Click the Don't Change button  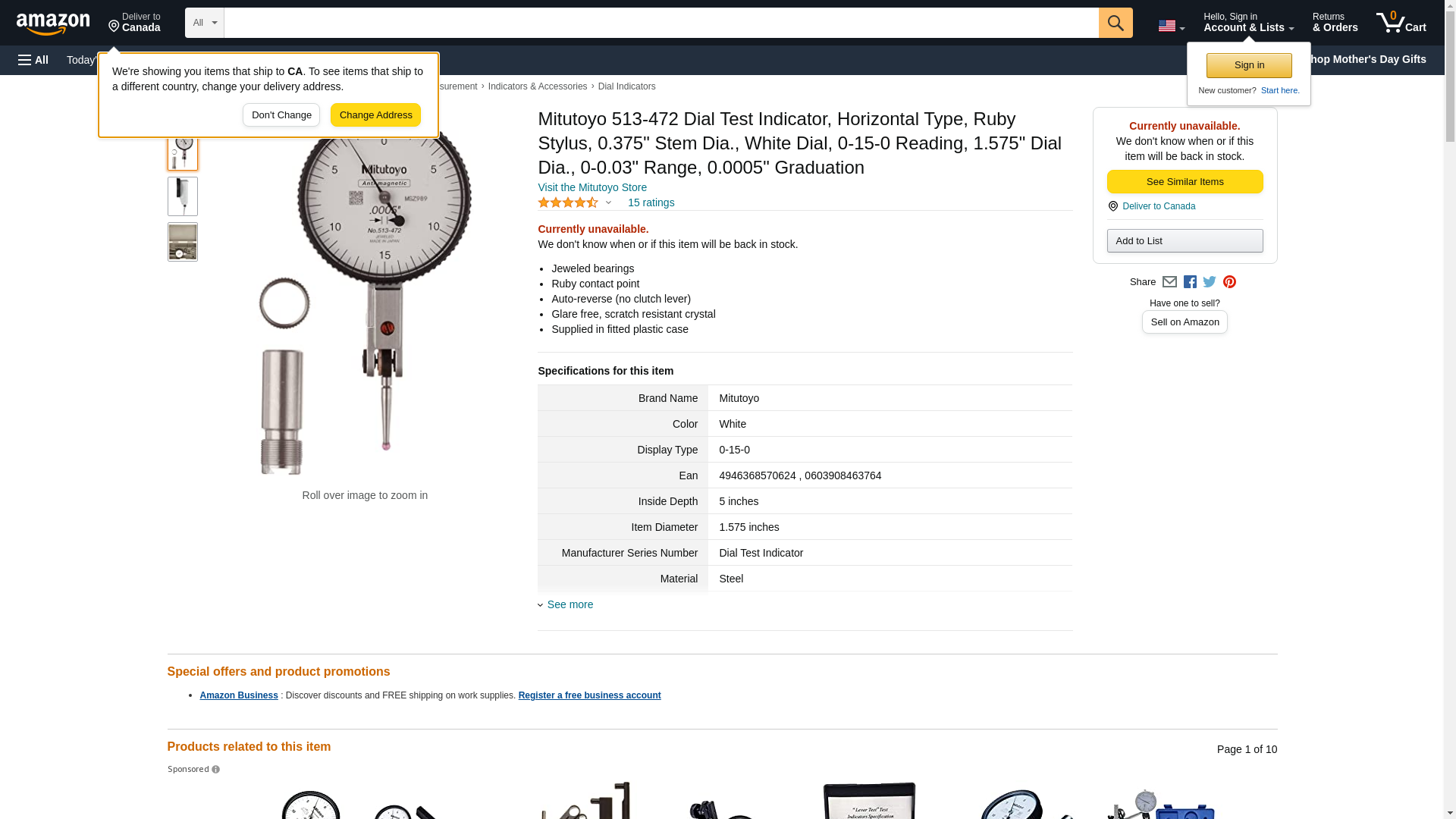(x=281, y=115)
